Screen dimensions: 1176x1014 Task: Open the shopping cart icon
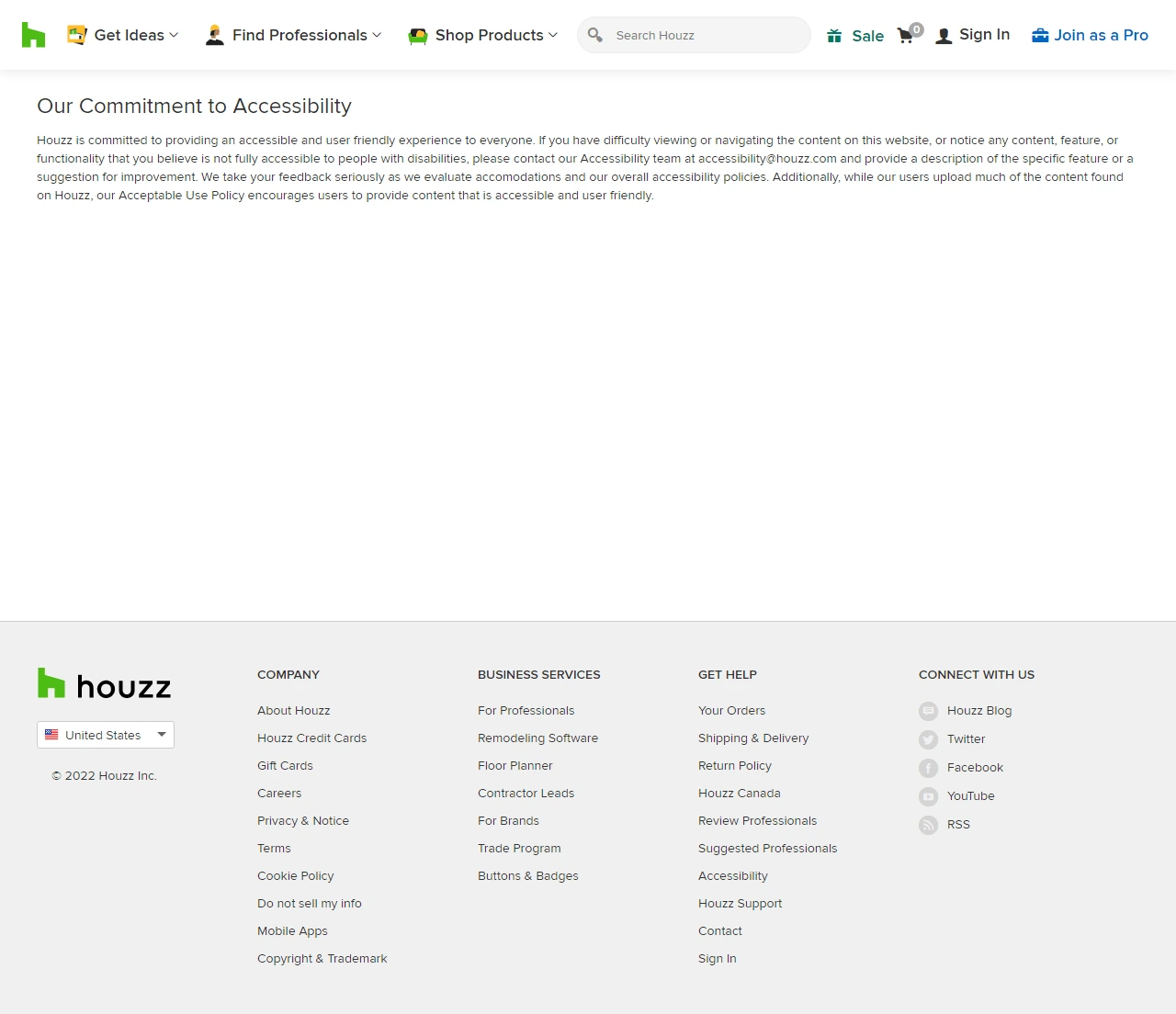click(906, 35)
